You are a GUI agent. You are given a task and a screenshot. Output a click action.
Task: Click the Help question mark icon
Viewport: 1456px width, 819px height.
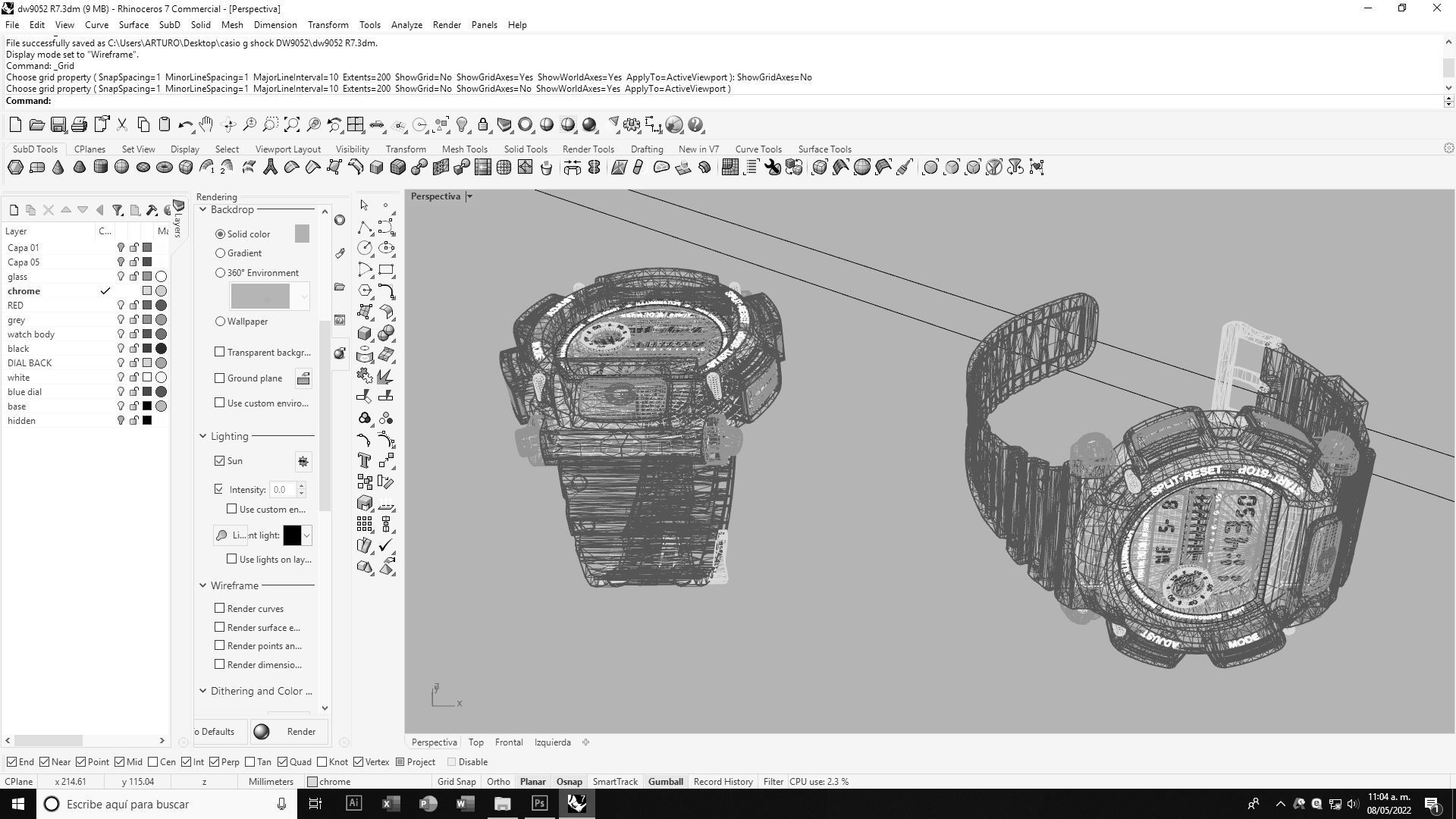click(x=696, y=125)
